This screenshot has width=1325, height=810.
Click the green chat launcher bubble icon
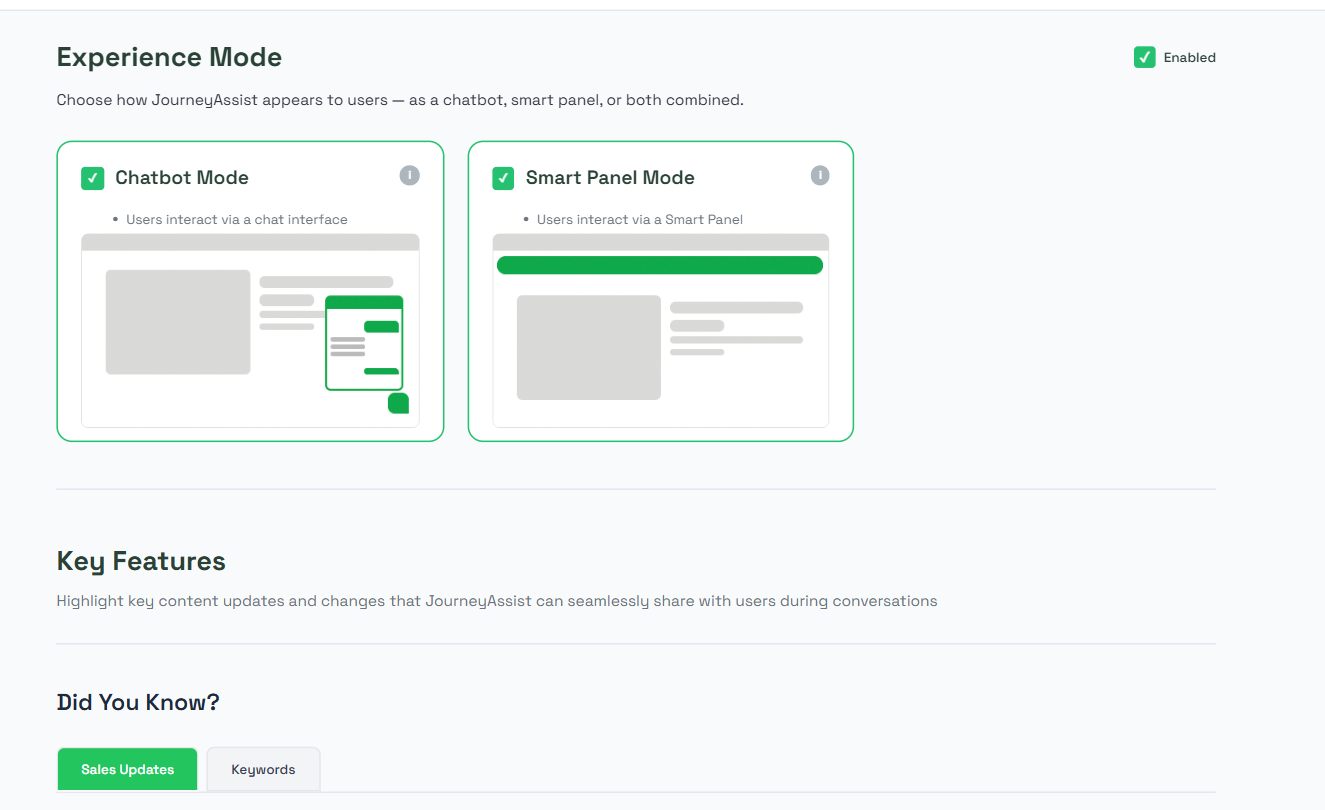click(x=398, y=403)
